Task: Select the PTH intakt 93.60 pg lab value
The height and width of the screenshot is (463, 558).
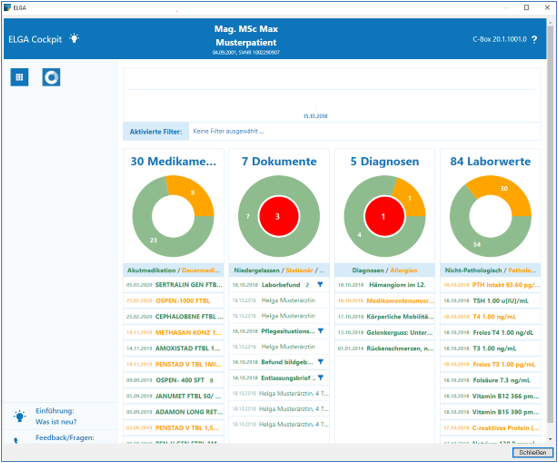Action: [490, 285]
